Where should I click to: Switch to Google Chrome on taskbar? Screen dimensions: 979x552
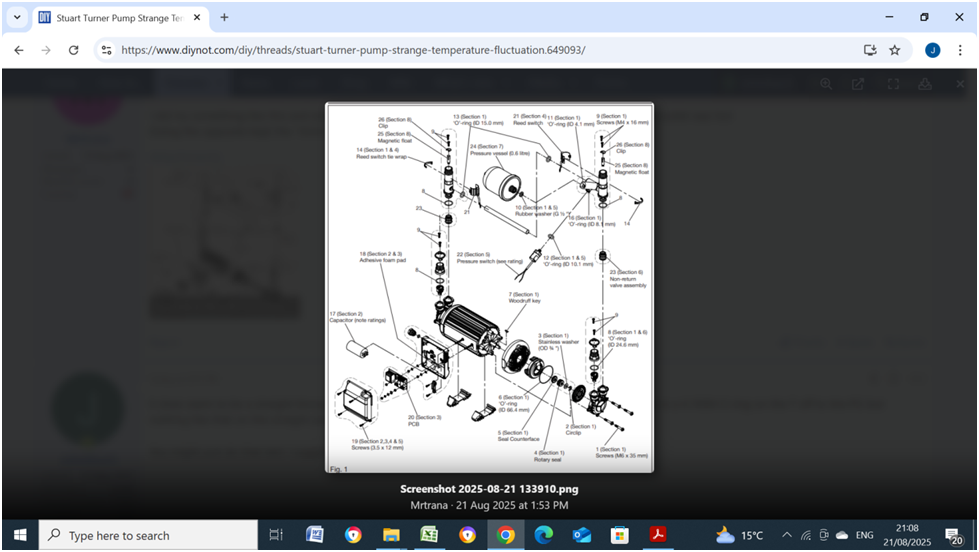[506, 535]
